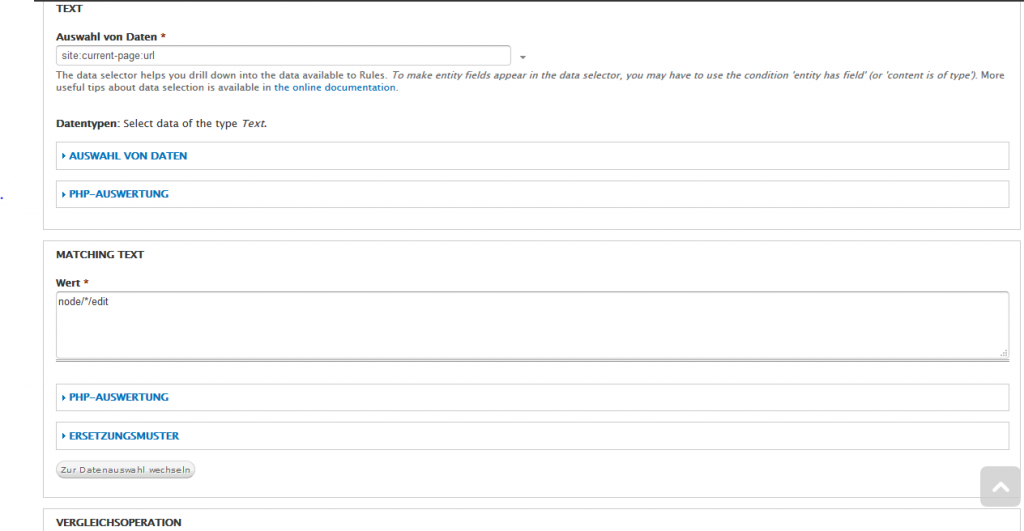
Task: Click the resize grip of Wert textarea
Action: coord(1003,352)
